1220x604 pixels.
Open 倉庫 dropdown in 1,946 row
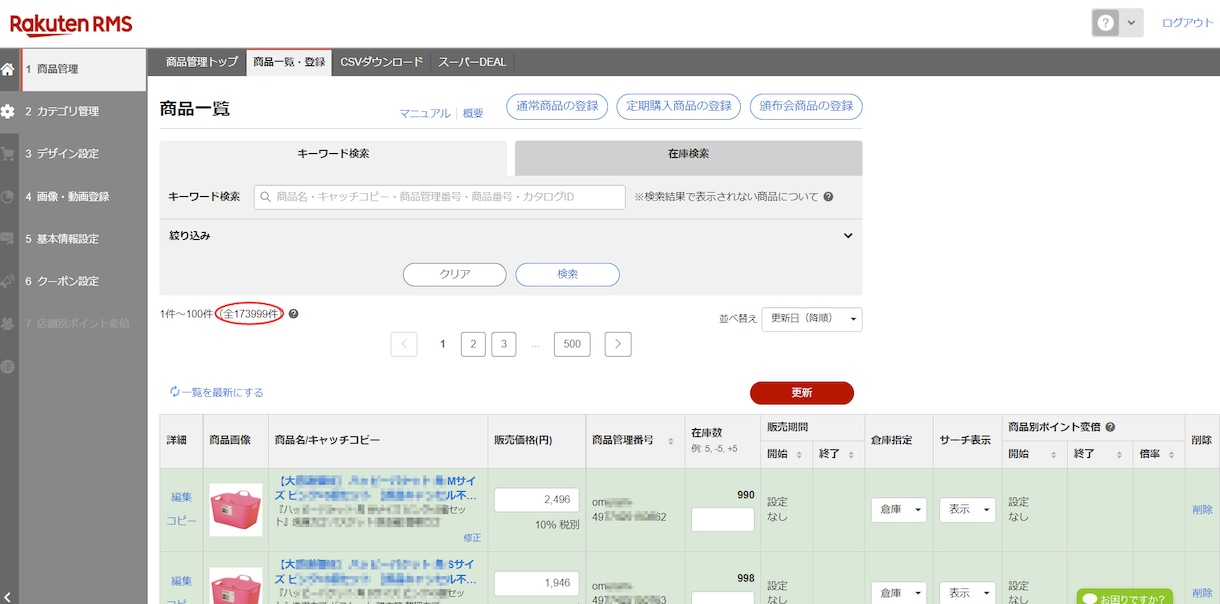(x=898, y=593)
